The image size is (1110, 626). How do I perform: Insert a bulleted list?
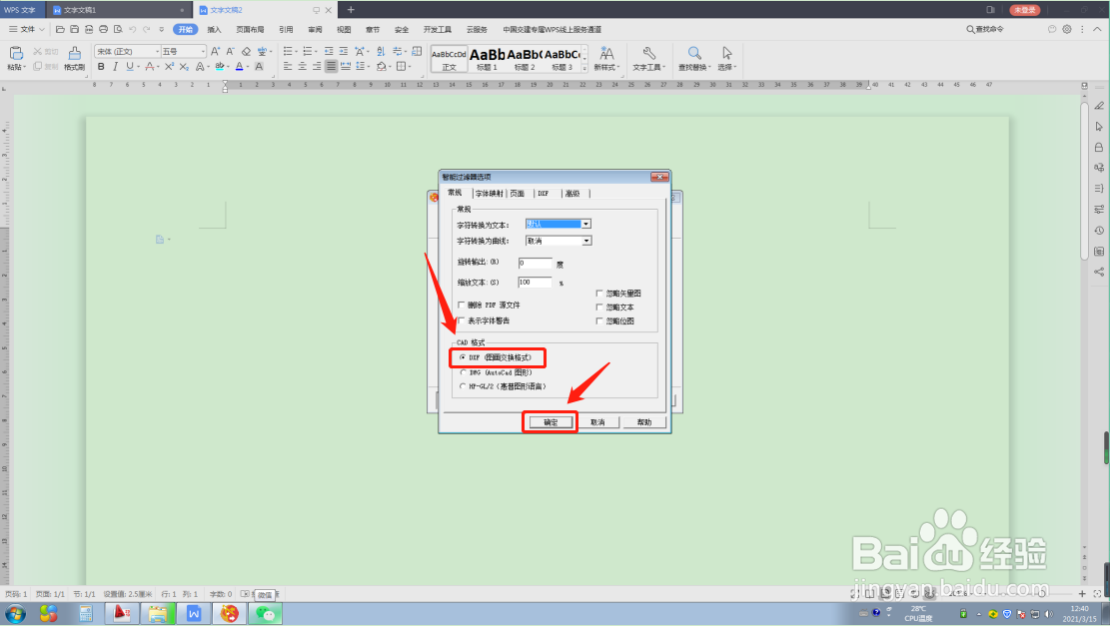point(287,51)
